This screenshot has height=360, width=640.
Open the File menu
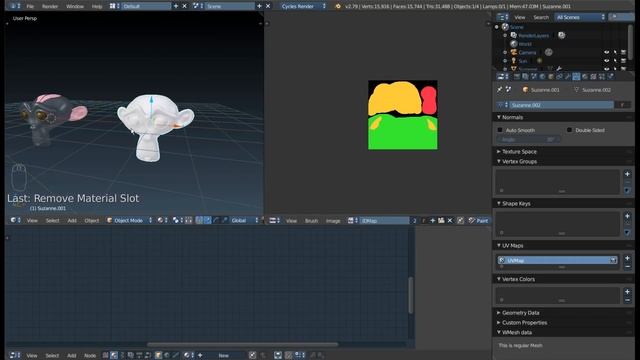click(30, 6)
